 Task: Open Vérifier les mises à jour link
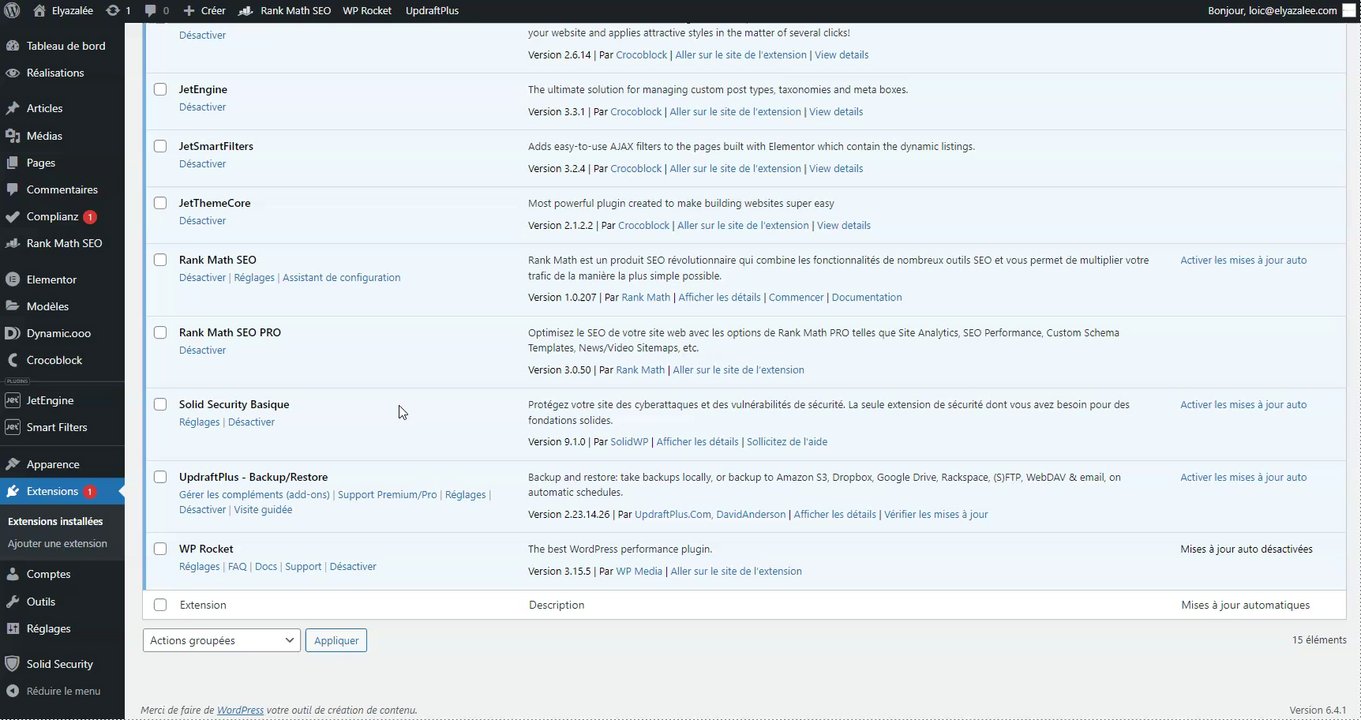(x=937, y=515)
